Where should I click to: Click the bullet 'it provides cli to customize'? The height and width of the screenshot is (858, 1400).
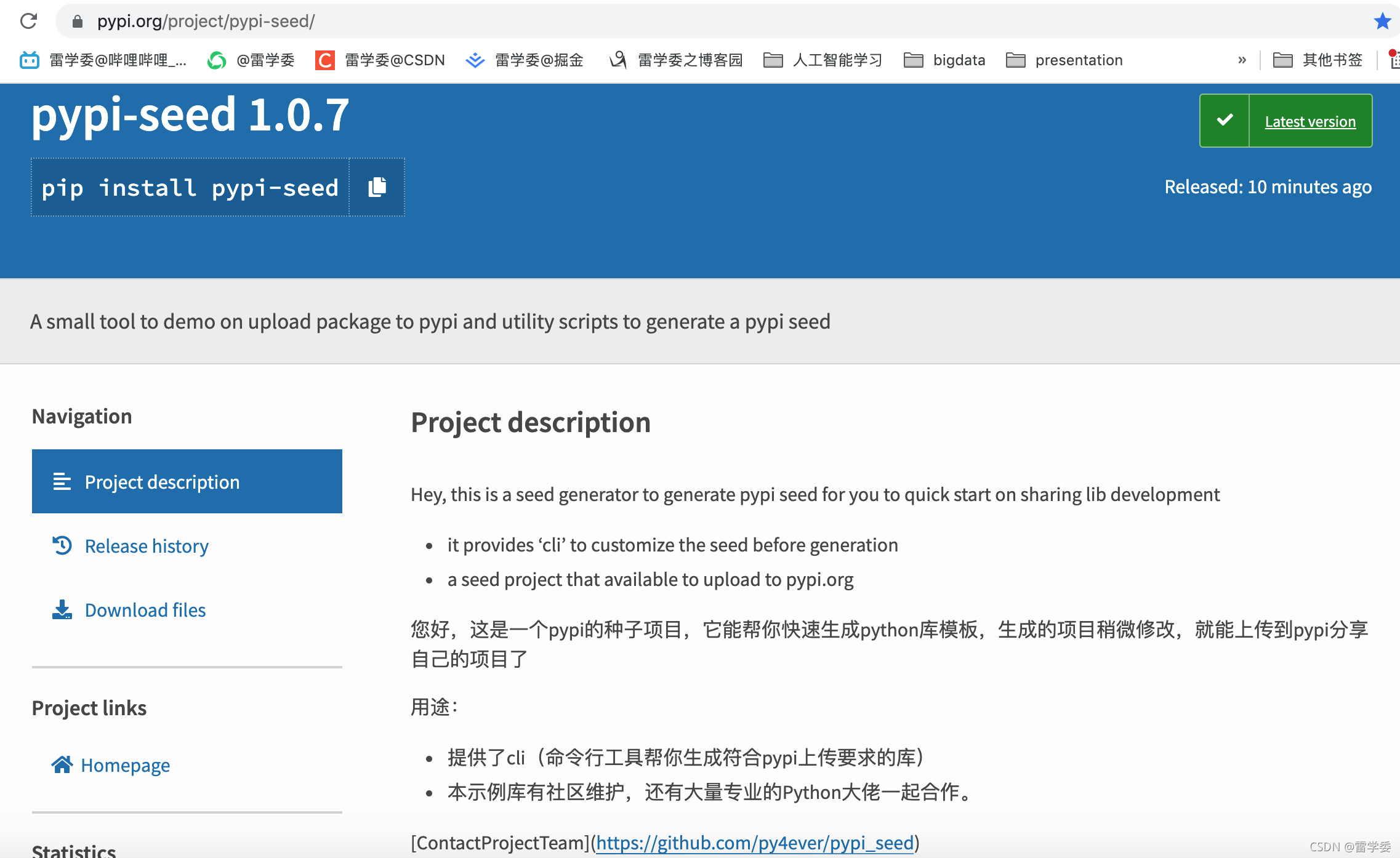coord(672,545)
